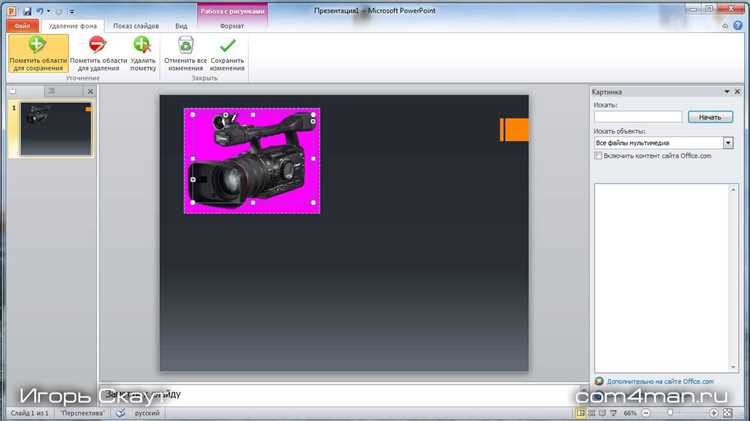Click the Начать search button

[x=710, y=117]
